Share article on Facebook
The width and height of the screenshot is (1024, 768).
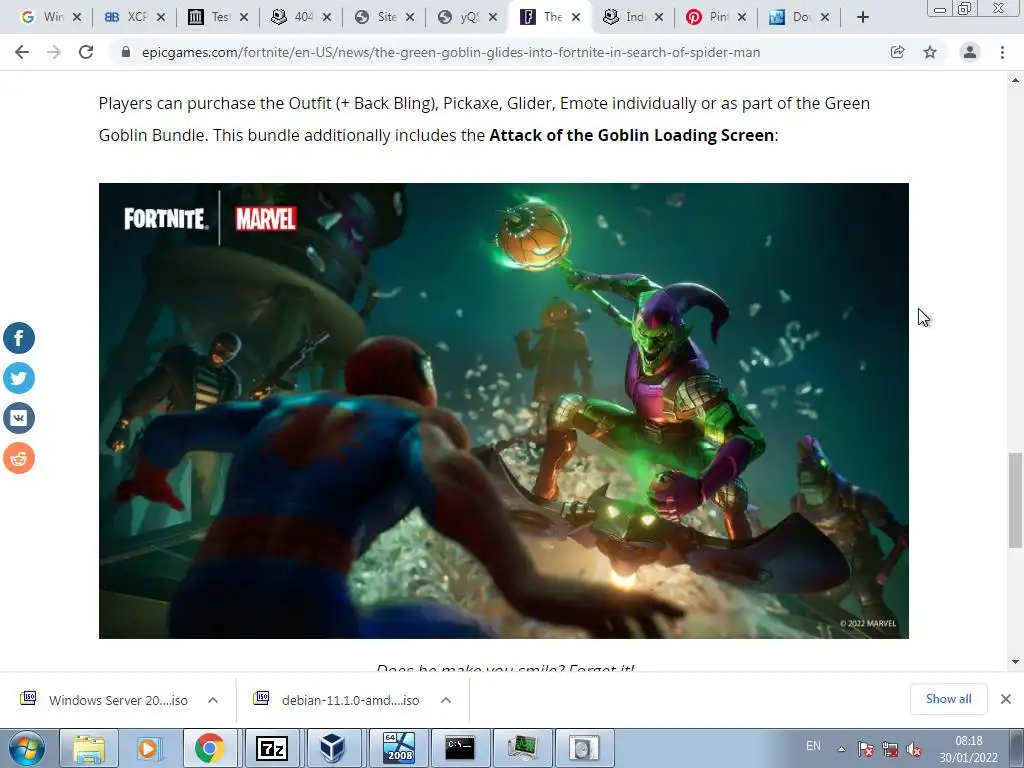coord(19,338)
